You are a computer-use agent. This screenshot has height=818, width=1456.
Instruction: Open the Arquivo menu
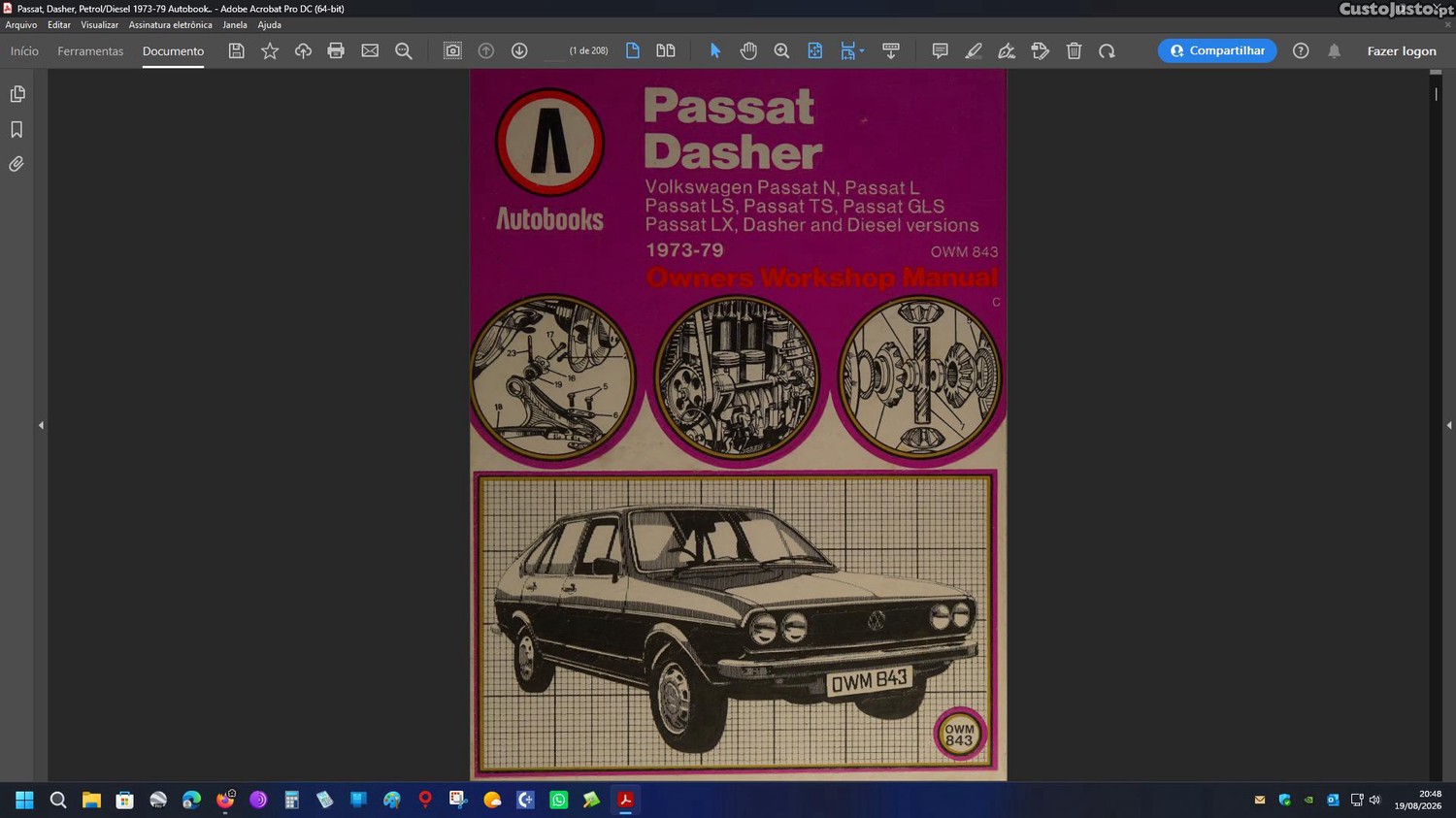[21, 25]
